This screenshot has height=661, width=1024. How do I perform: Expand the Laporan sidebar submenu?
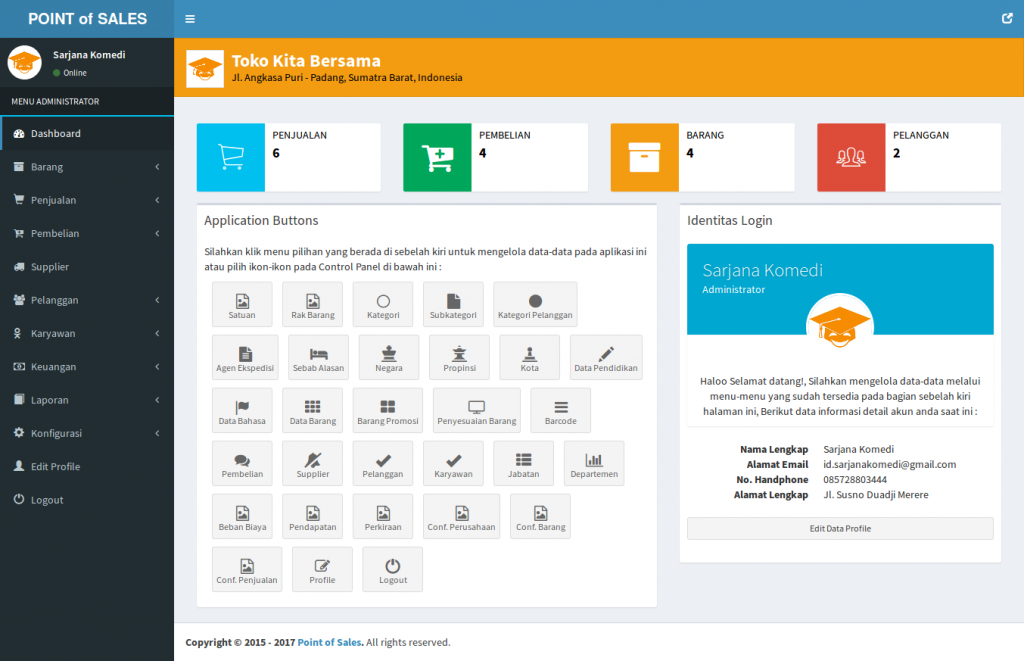[87, 400]
